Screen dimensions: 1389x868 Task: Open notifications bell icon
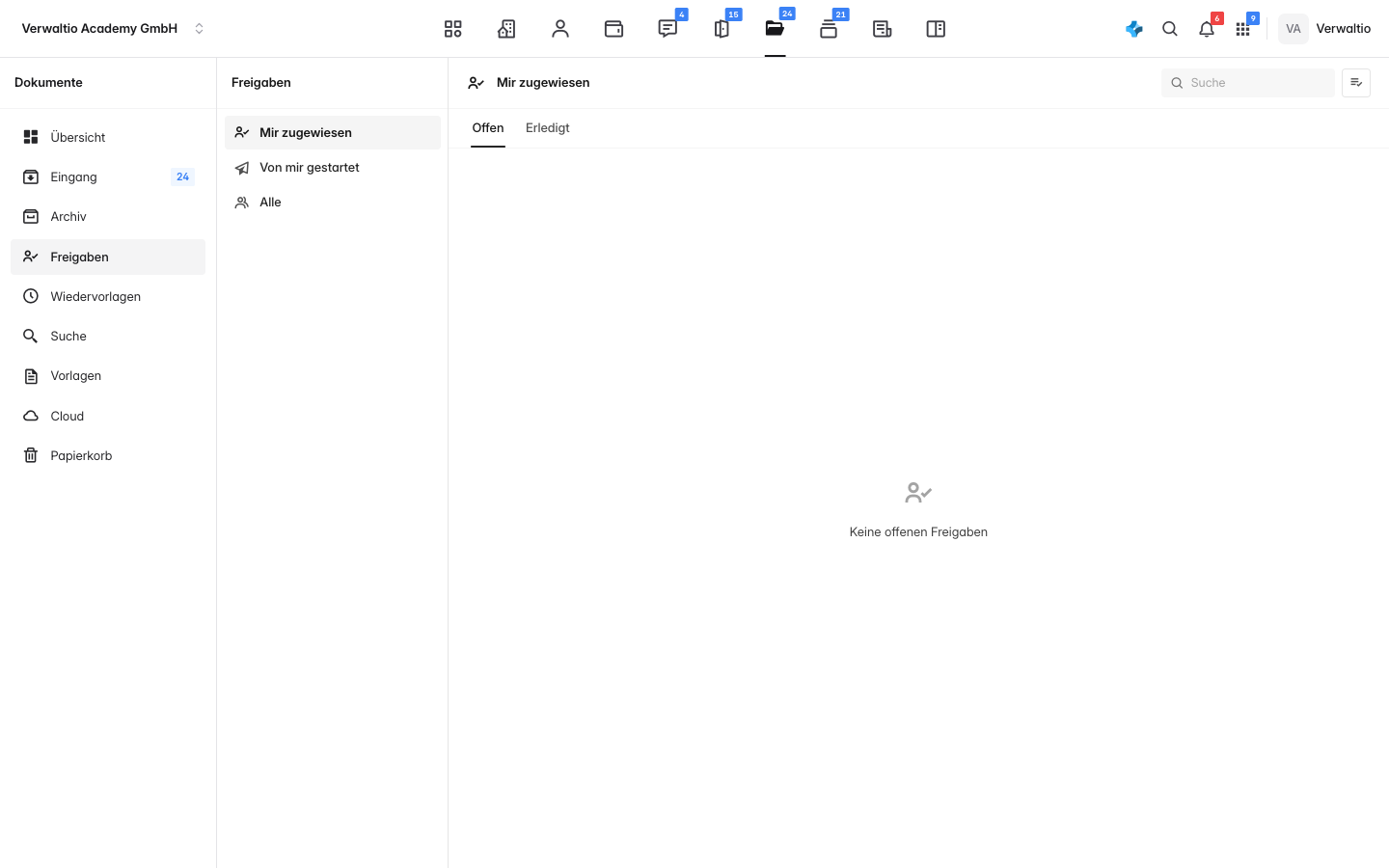[1207, 29]
